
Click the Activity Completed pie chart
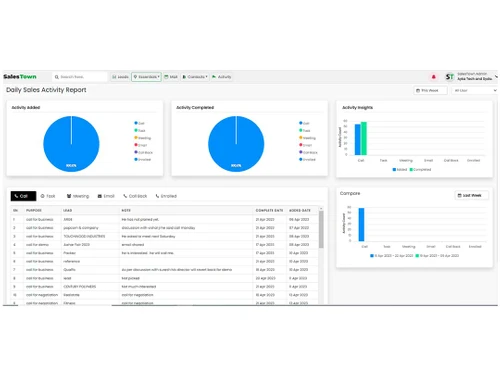(236, 144)
